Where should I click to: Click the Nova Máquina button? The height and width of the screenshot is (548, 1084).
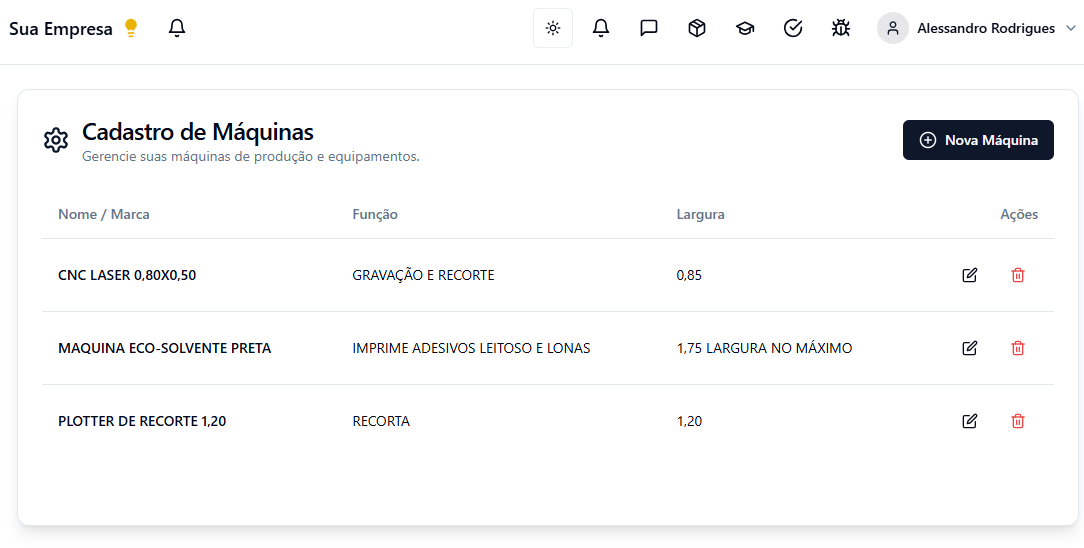(978, 140)
